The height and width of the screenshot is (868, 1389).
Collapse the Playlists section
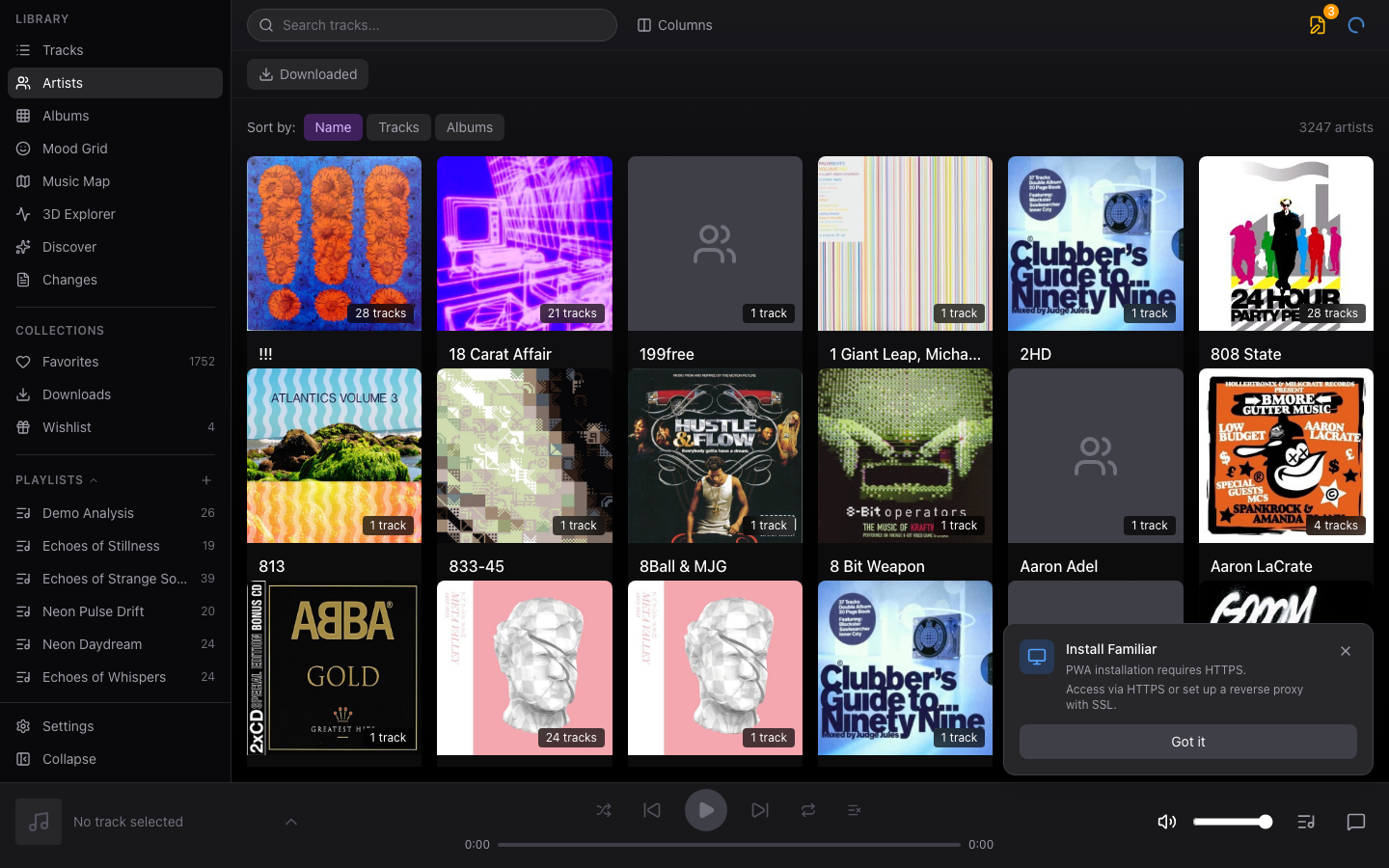(x=94, y=480)
